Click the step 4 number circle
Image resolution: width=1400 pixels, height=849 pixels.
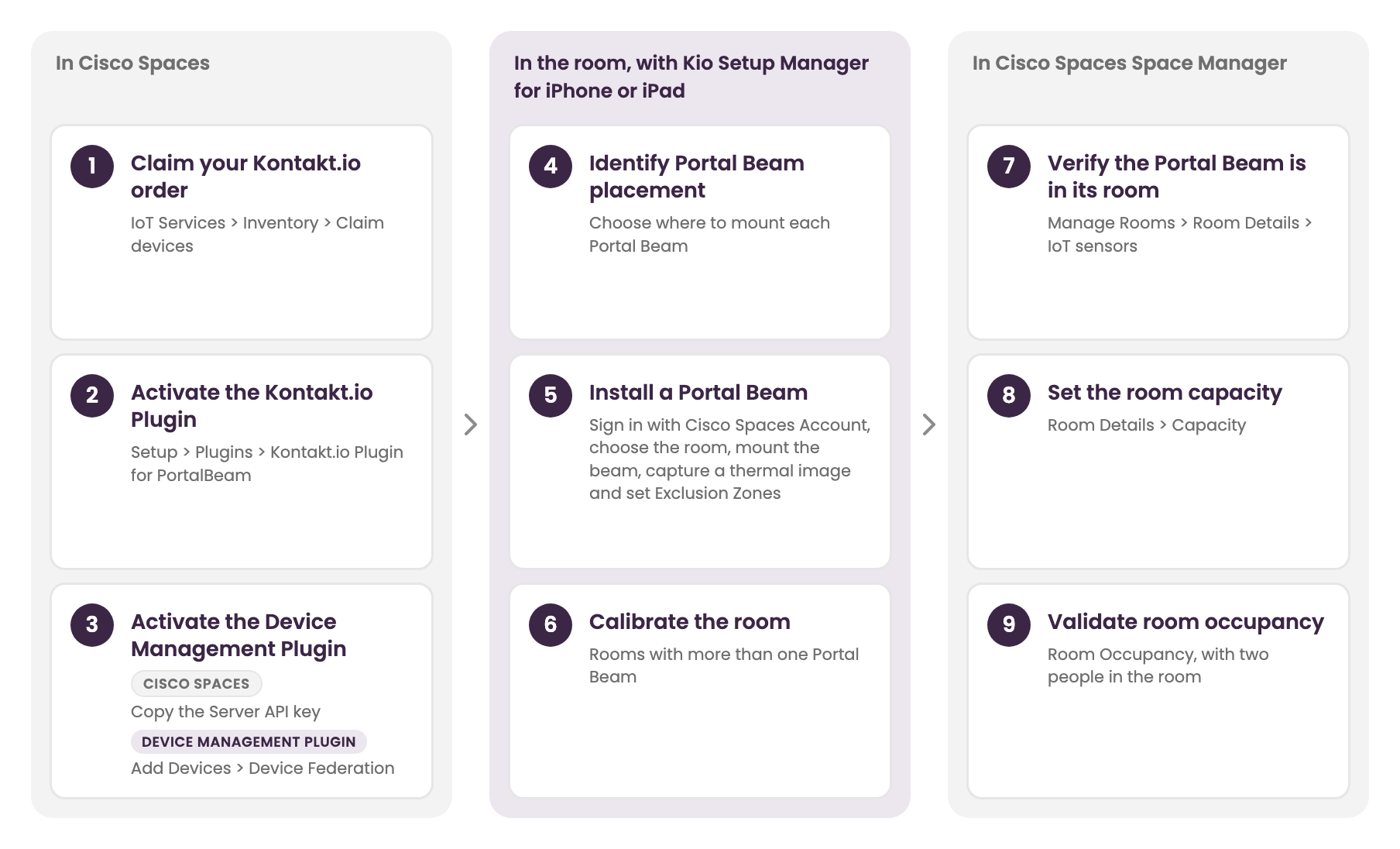coord(551,167)
